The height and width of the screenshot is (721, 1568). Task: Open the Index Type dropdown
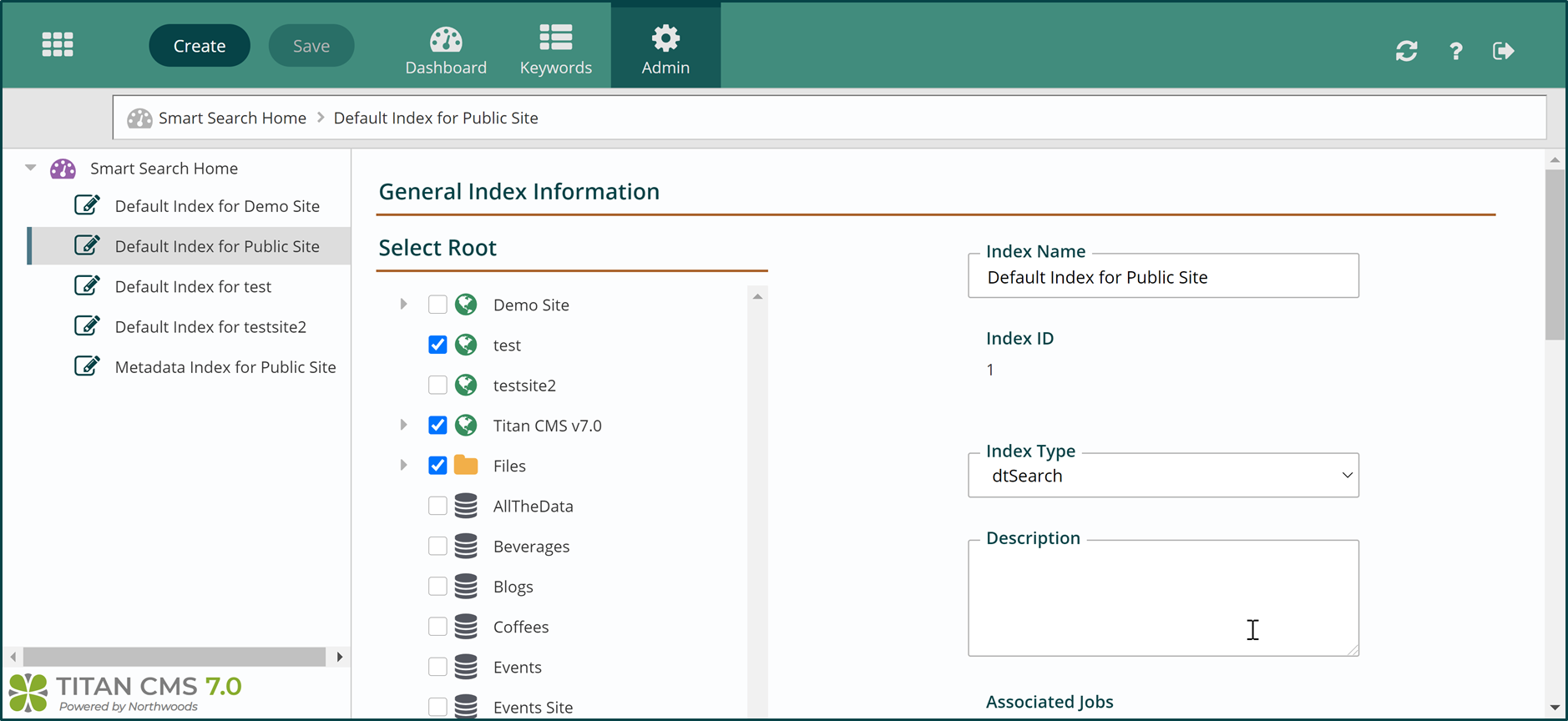pyautogui.click(x=1163, y=475)
